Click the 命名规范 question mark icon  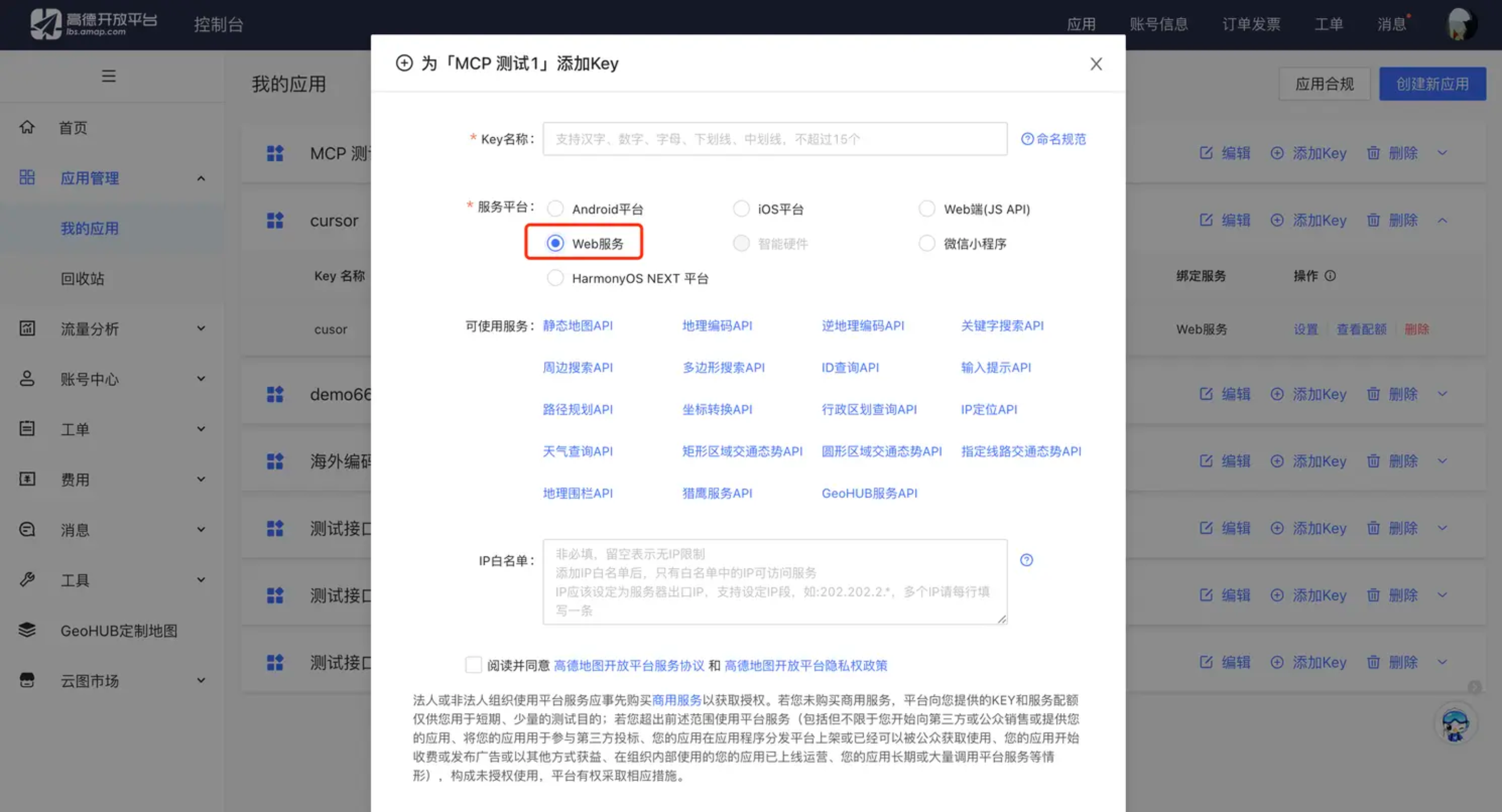pos(1027,139)
